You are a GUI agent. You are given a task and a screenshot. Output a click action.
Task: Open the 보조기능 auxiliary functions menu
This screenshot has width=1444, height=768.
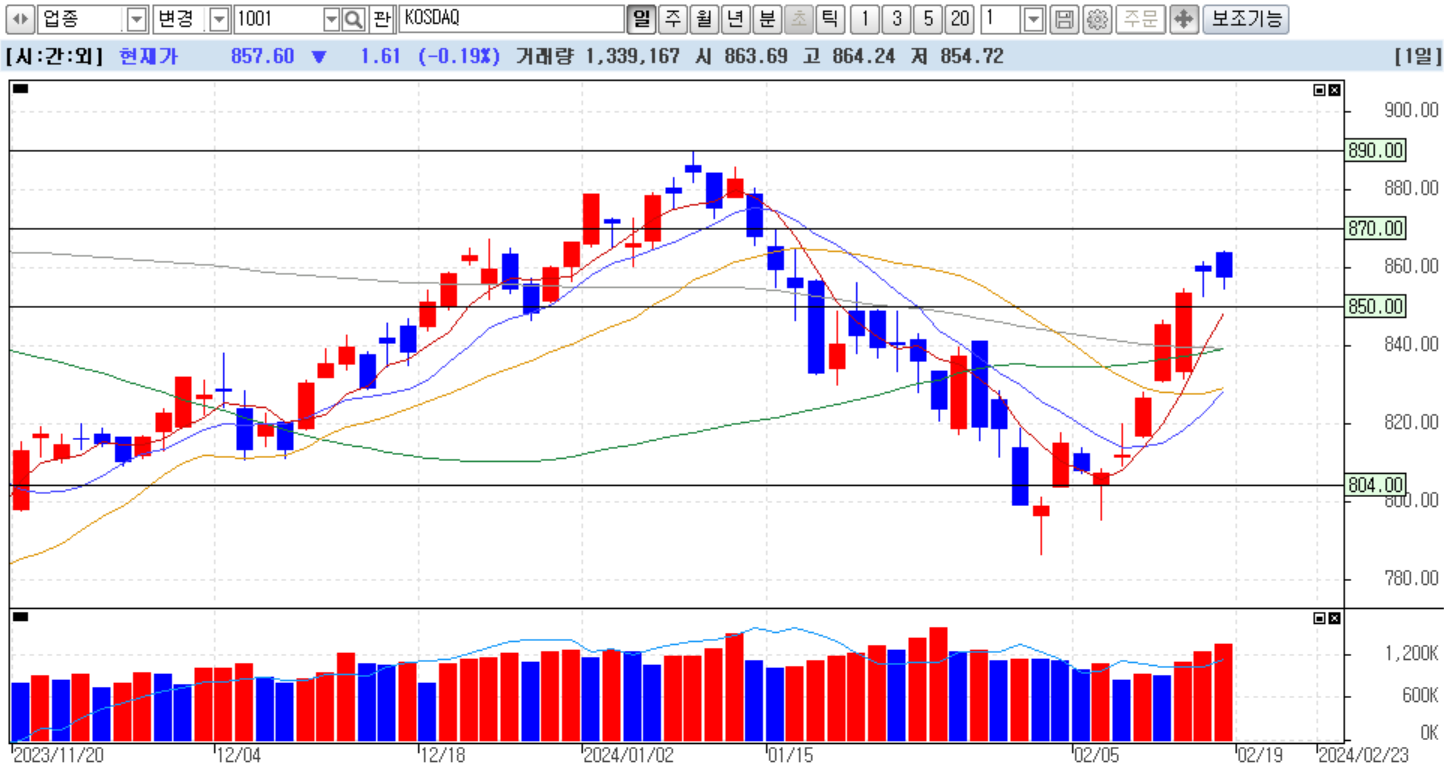pos(1245,19)
